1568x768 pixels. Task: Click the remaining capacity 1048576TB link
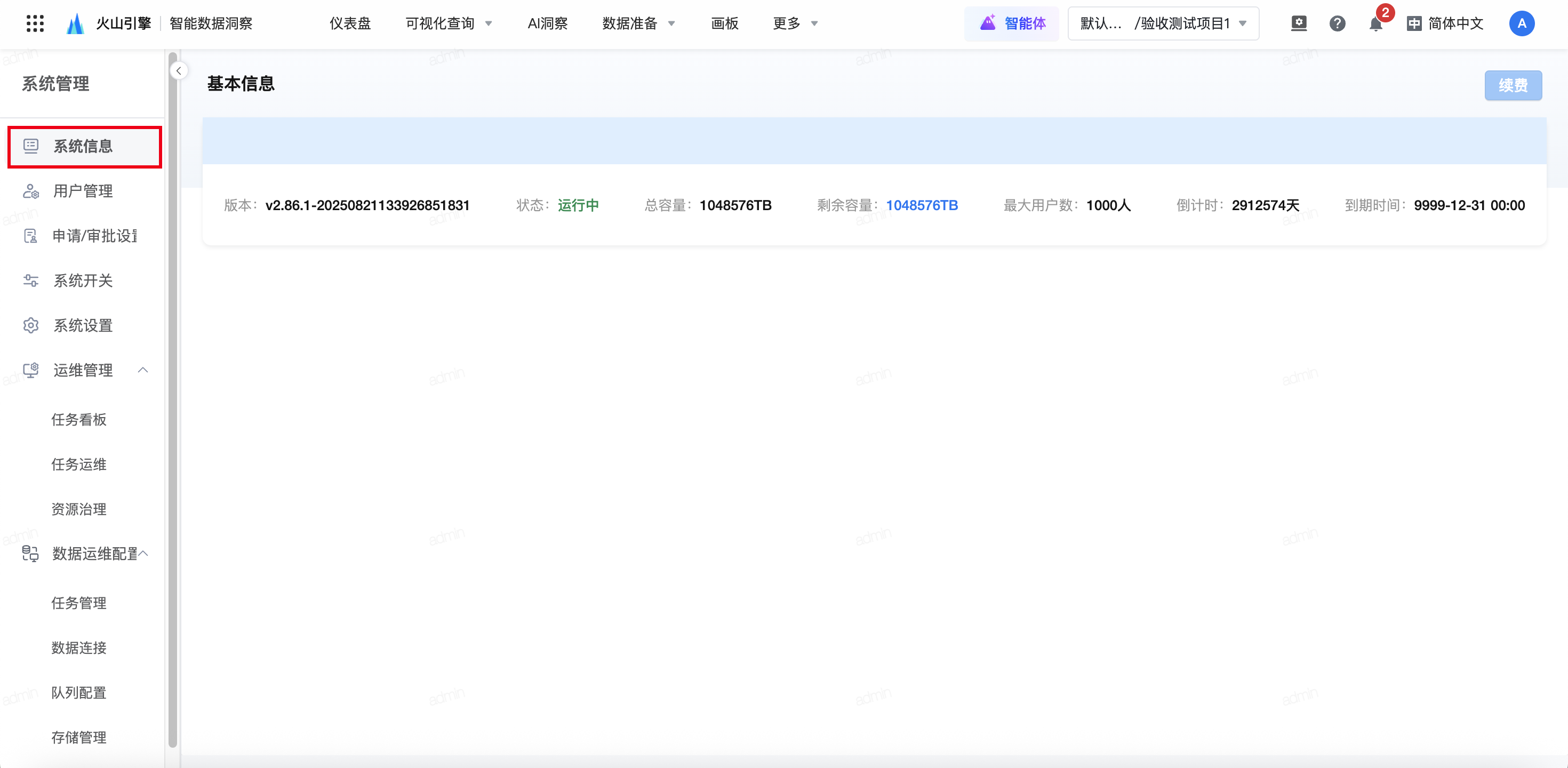click(922, 206)
